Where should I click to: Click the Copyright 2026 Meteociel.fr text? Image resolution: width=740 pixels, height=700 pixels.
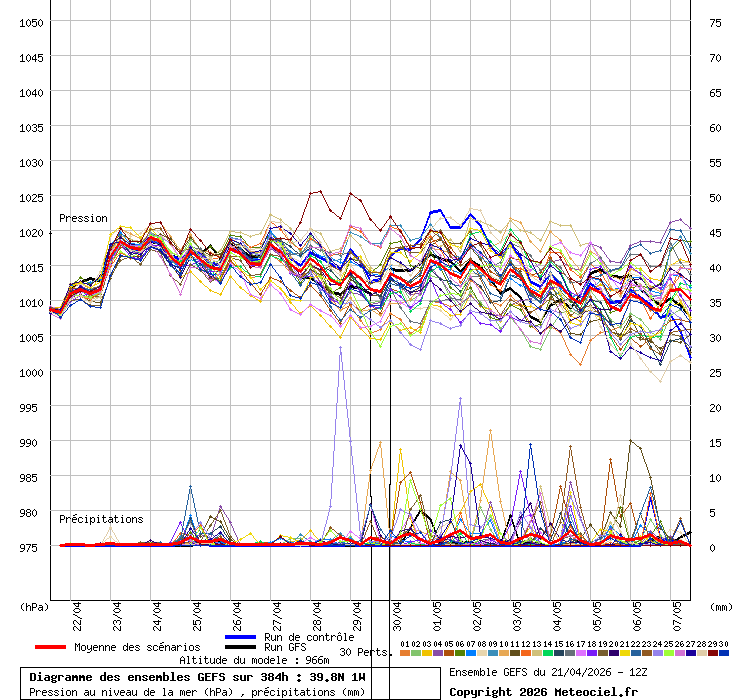pyautogui.click(x=543, y=692)
